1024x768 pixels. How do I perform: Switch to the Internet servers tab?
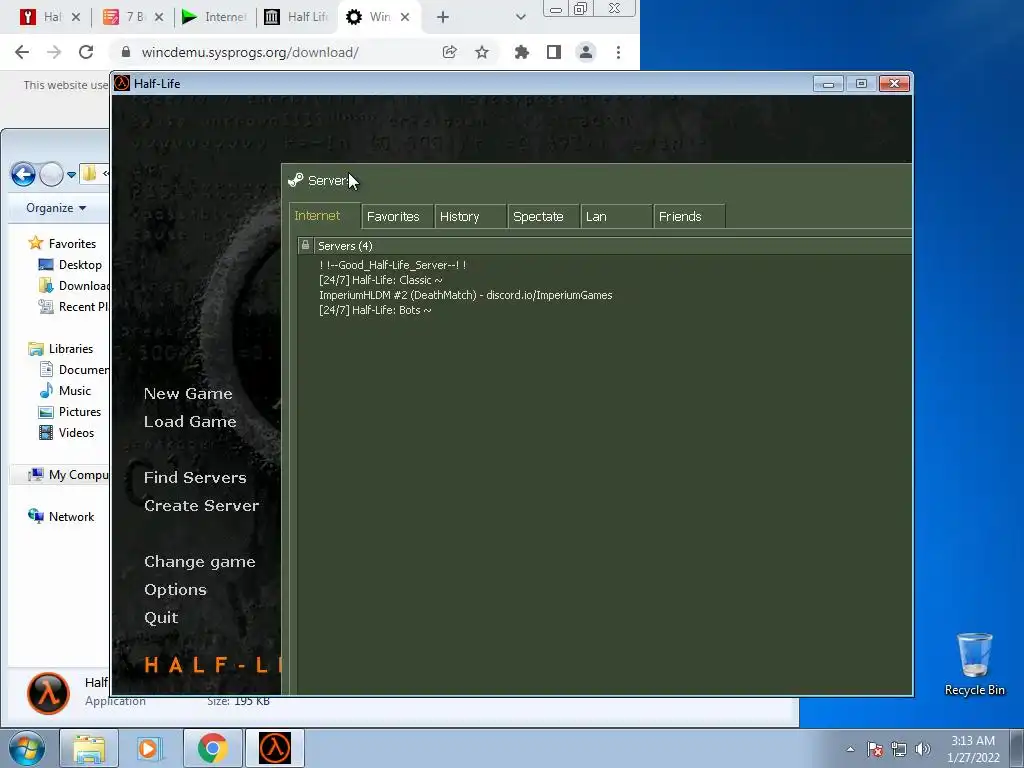pos(325,216)
